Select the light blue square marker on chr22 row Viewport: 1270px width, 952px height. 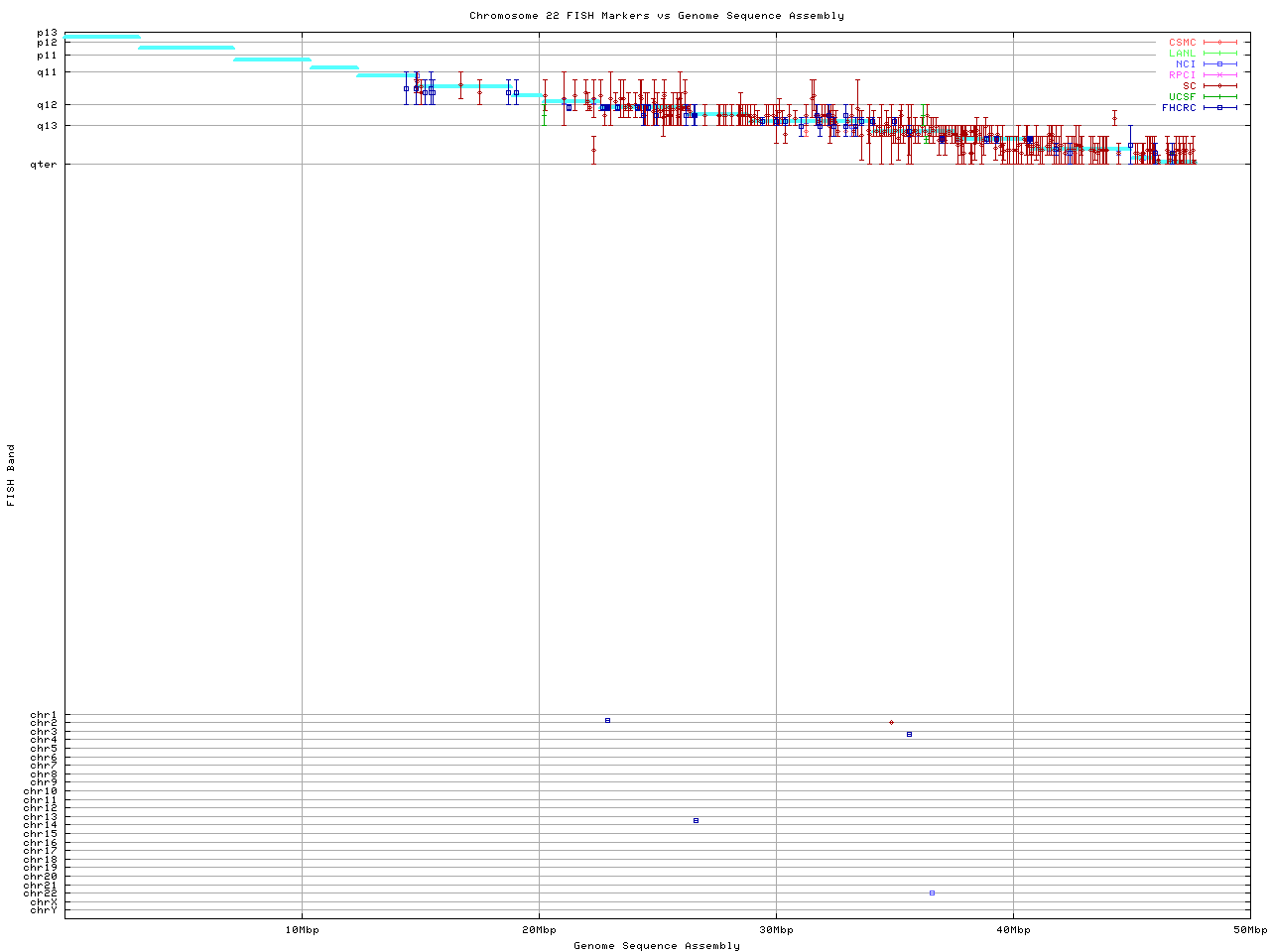[x=932, y=892]
